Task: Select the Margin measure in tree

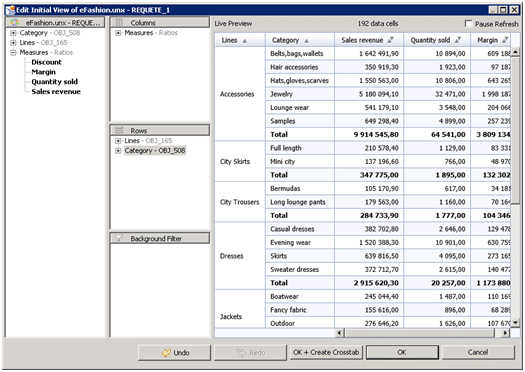Action: (44, 72)
